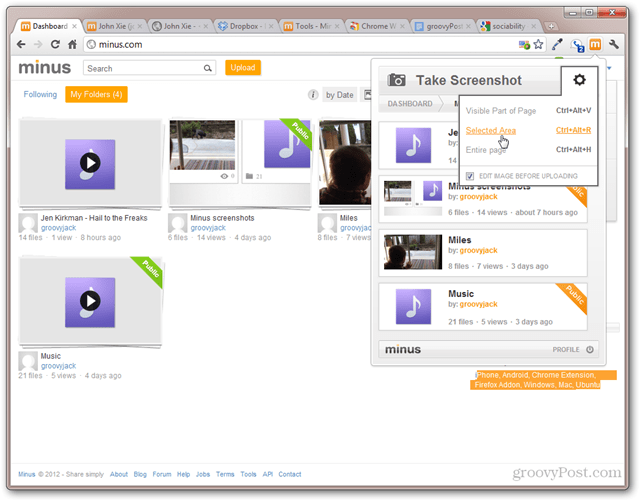Open the Minus extension icon in toolbar
This screenshot has height=501, width=640.
pyautogui.click(x=595, y=44)
